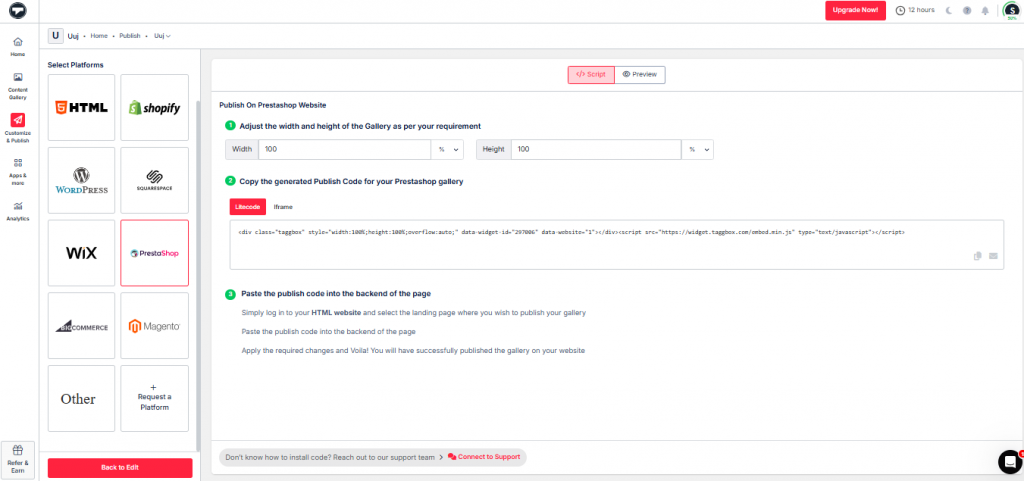Email the publish code via envelope icon
1024x481 pixels.
(x=993, y=256)
